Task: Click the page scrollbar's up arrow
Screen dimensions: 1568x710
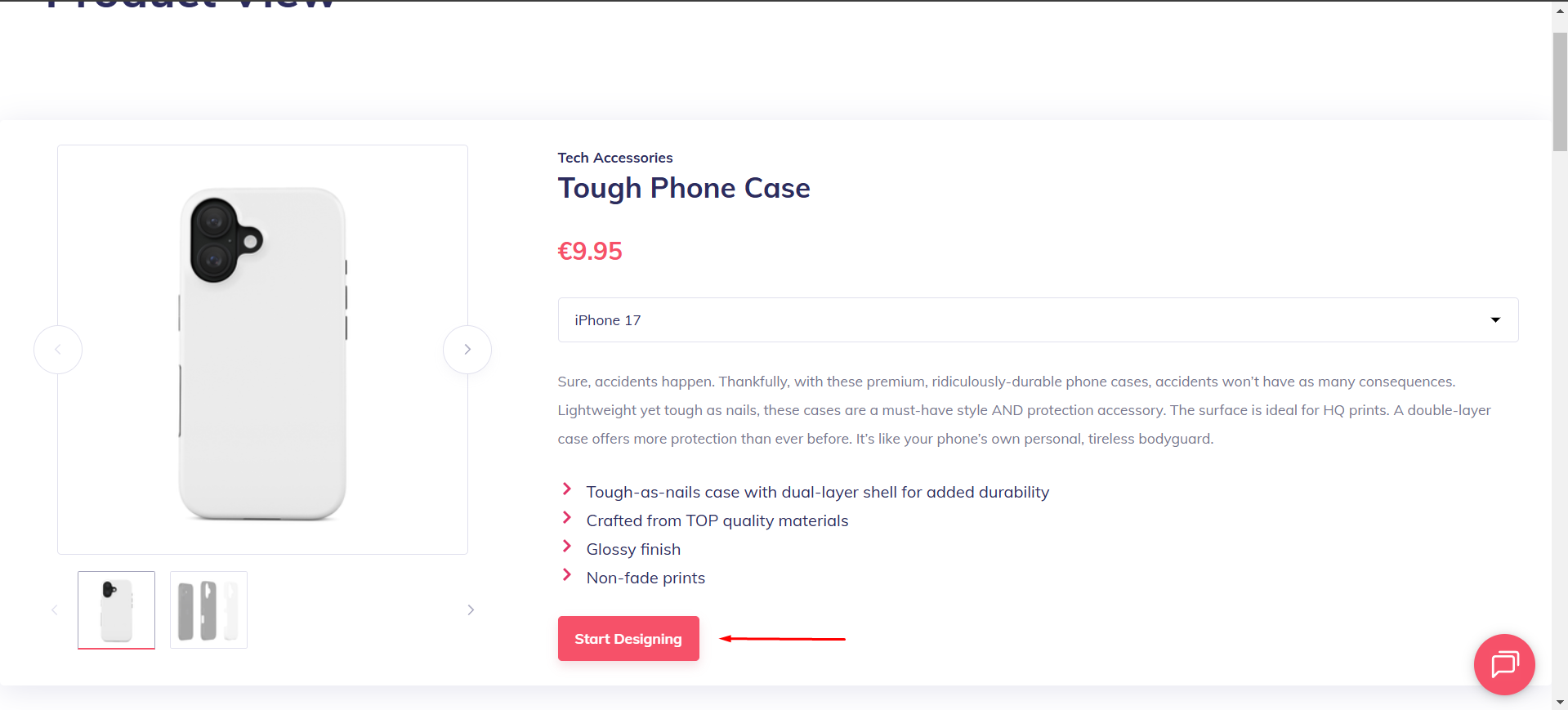Action: point(1560,11)
